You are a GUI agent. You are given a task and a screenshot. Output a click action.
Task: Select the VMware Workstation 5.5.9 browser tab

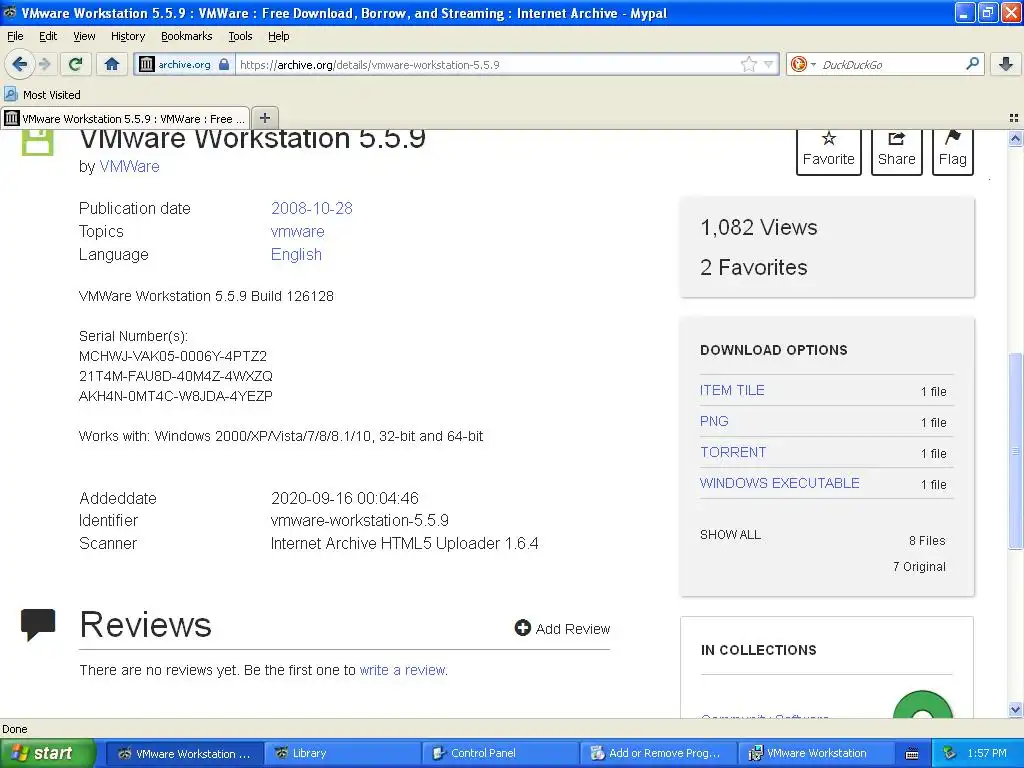pyautogui.click(x=125, y=118)
